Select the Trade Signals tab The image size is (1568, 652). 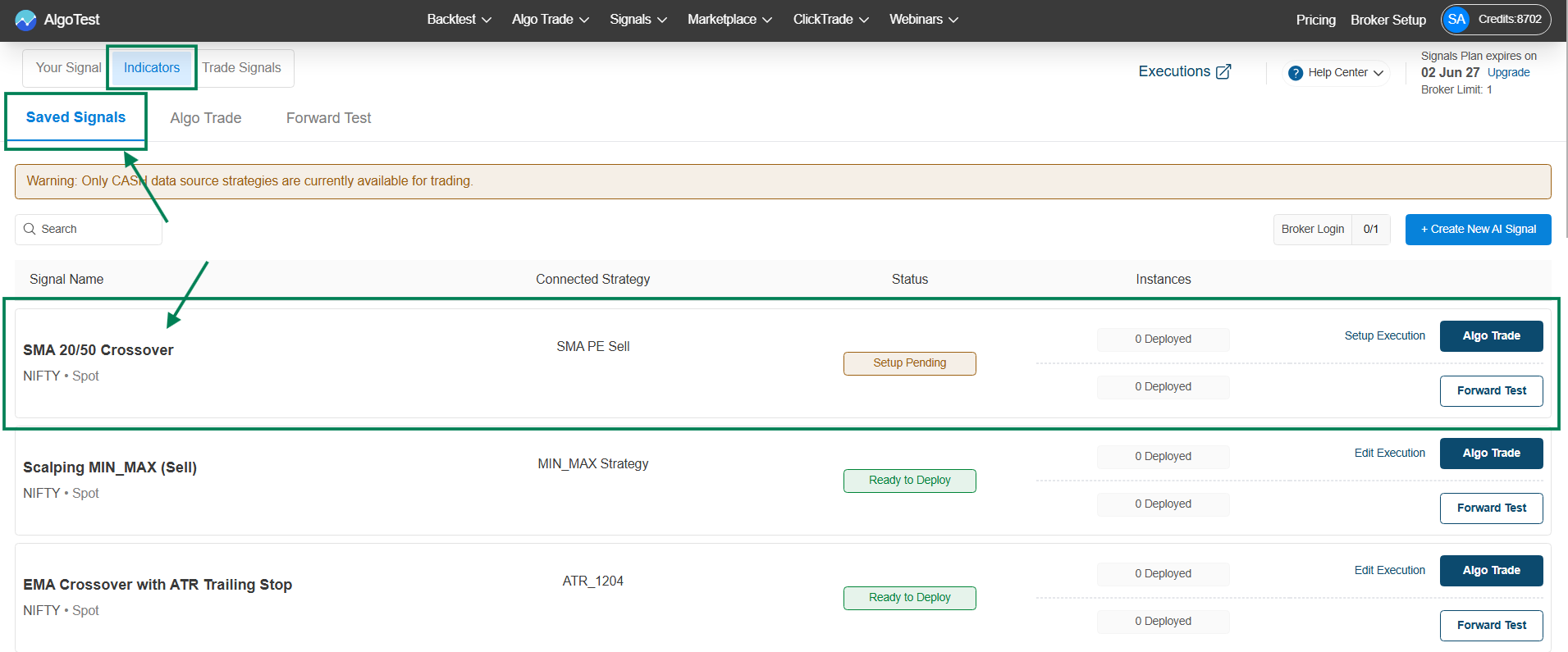241,68
